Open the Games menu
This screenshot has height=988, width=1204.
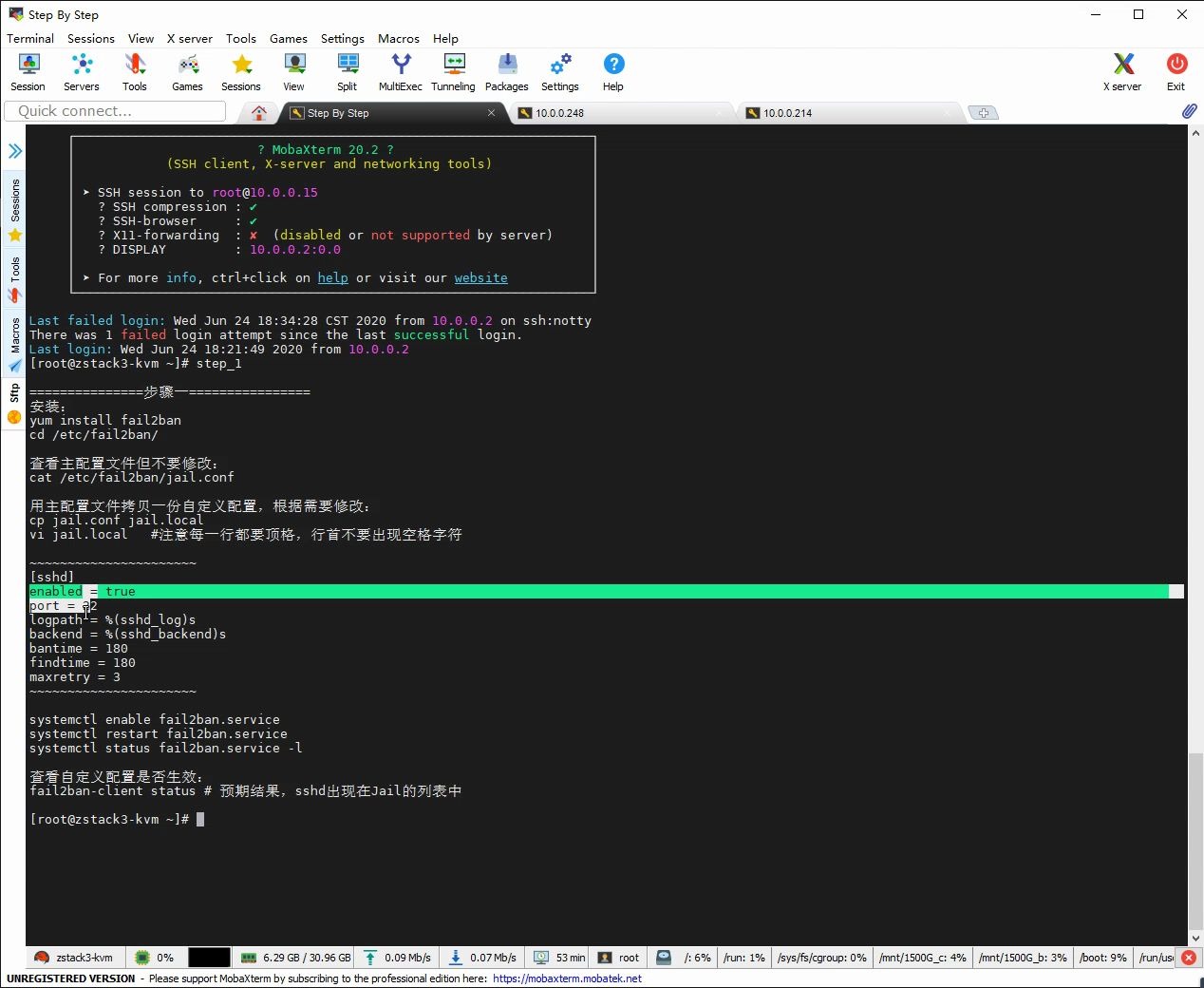[x=289, y=38]
